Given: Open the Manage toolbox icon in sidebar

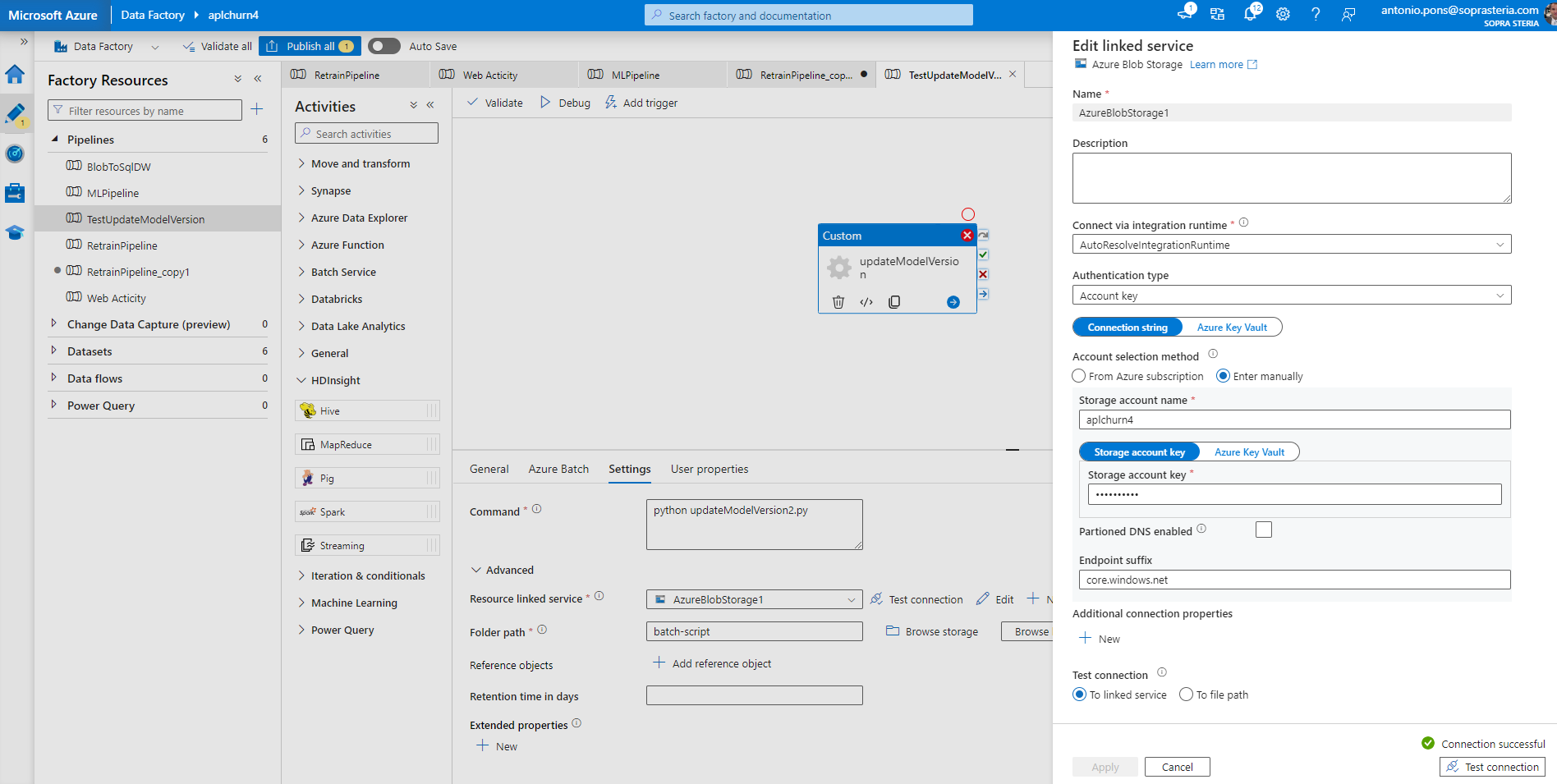Looking at the screenshot, I should (x=15, y=193).
